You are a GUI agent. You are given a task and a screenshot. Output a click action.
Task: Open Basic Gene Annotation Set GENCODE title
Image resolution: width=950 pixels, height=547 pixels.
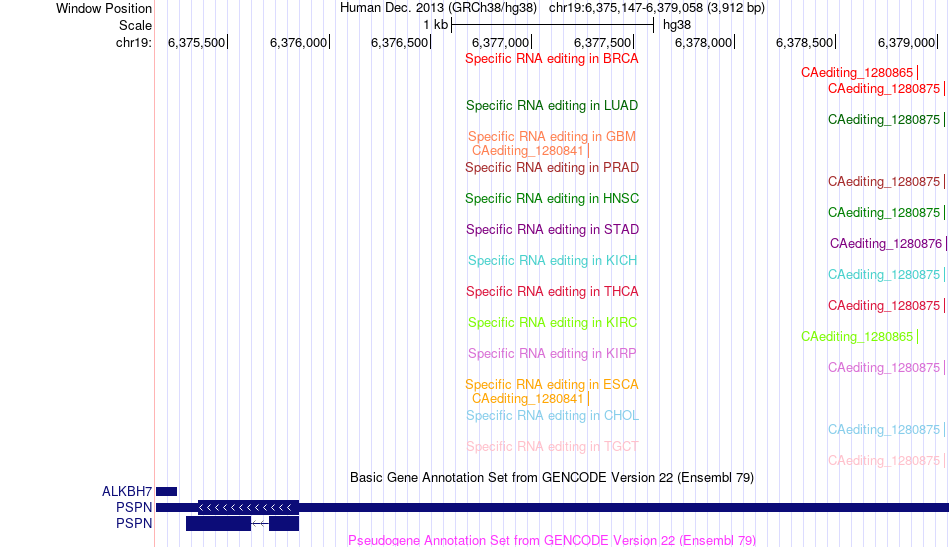[552, 477]
